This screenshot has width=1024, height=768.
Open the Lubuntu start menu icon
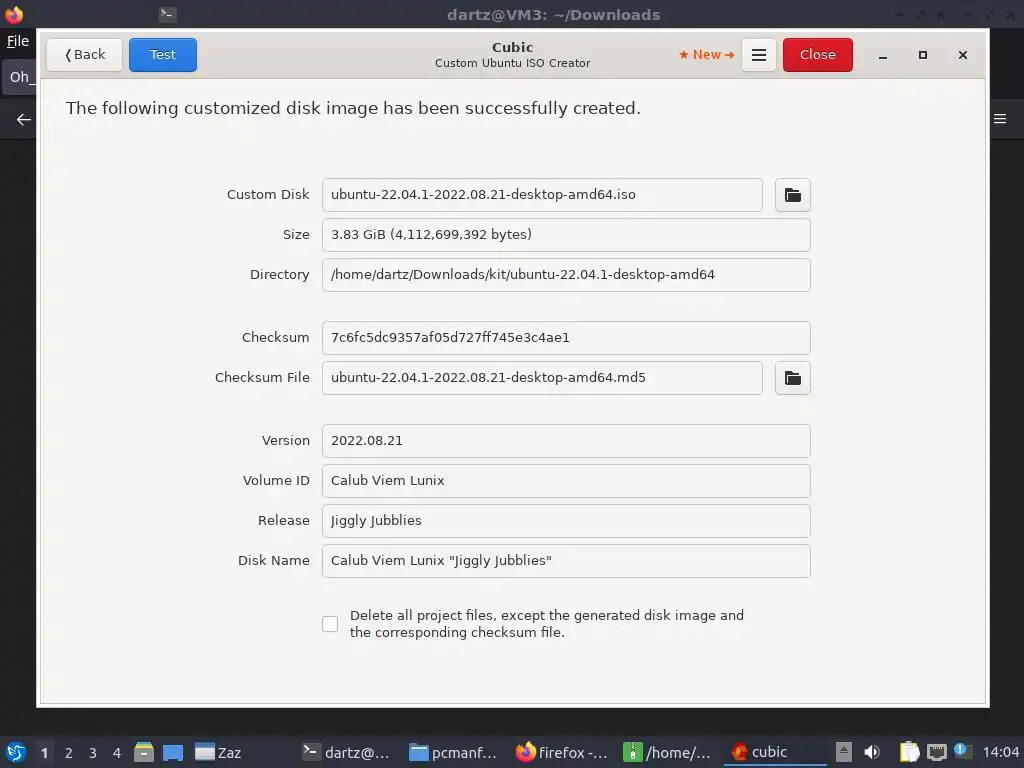[x=16, y=752]
